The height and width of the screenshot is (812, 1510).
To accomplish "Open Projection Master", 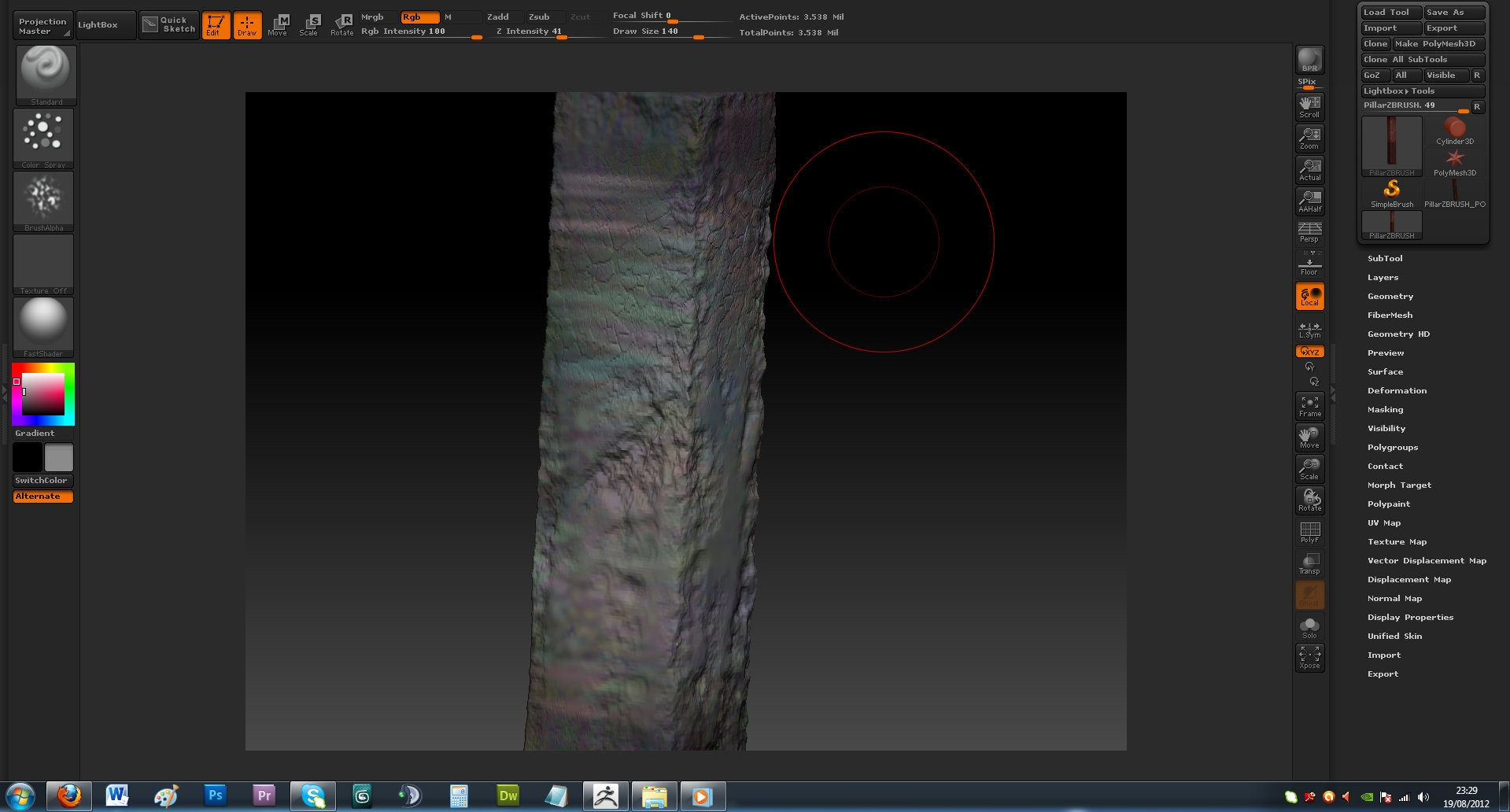I will pyautogui.click(x=42, y=24).
